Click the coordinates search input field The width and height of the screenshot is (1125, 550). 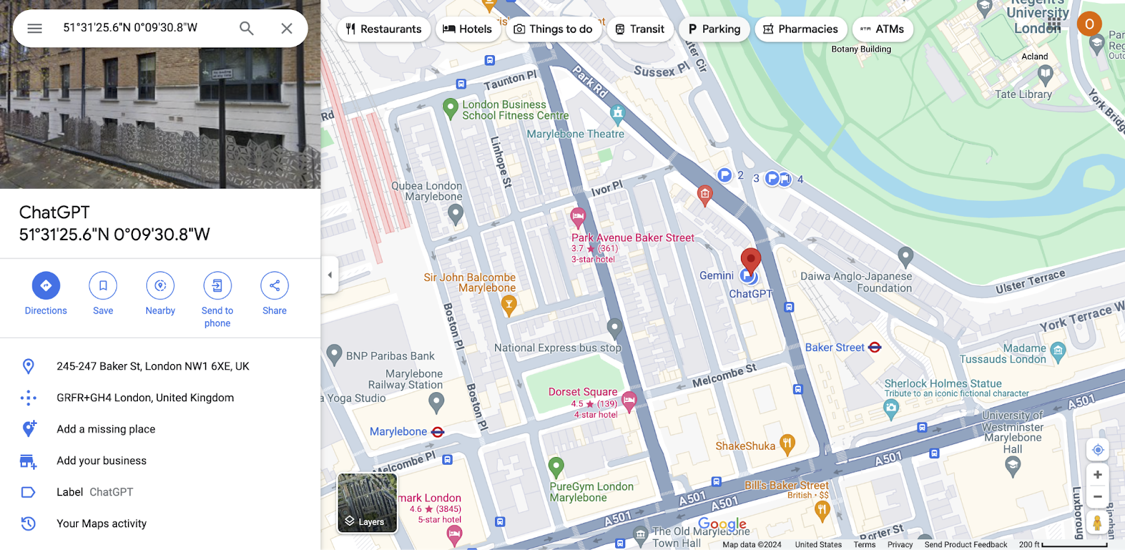tap(143, 29)
